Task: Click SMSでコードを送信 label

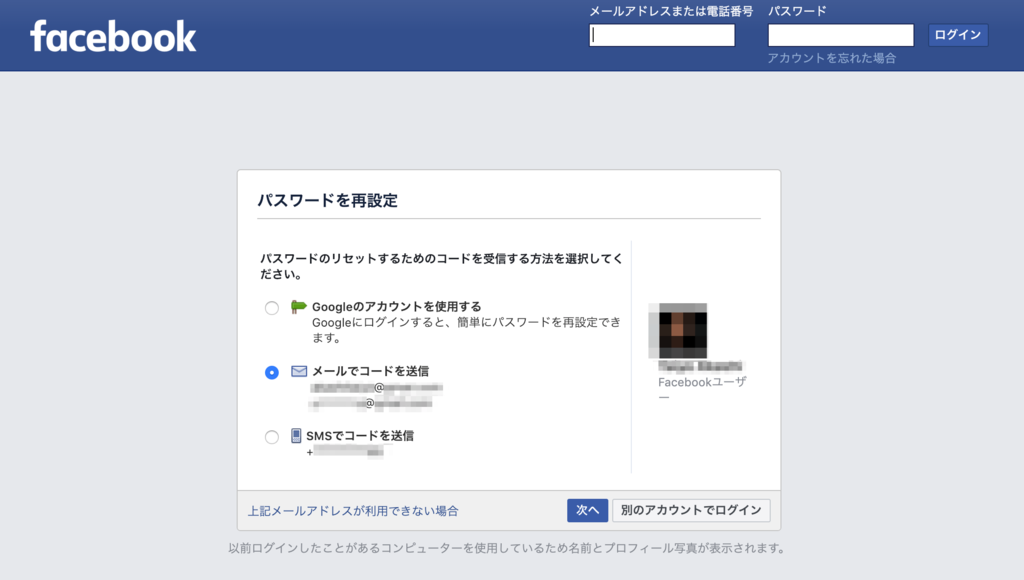Action: point(360,436)
